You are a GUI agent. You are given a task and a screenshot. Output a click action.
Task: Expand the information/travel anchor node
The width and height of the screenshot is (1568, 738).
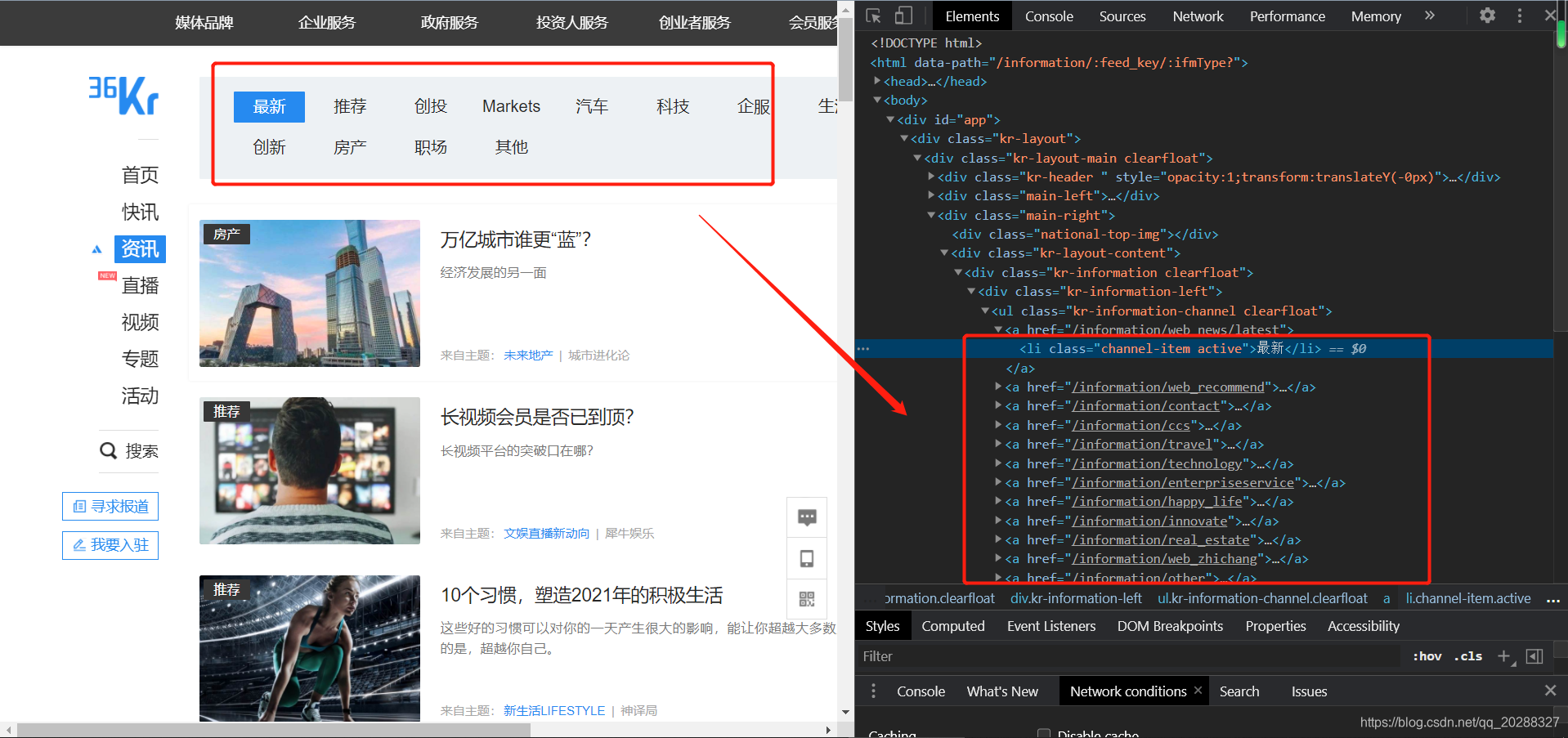click(998, 444)
